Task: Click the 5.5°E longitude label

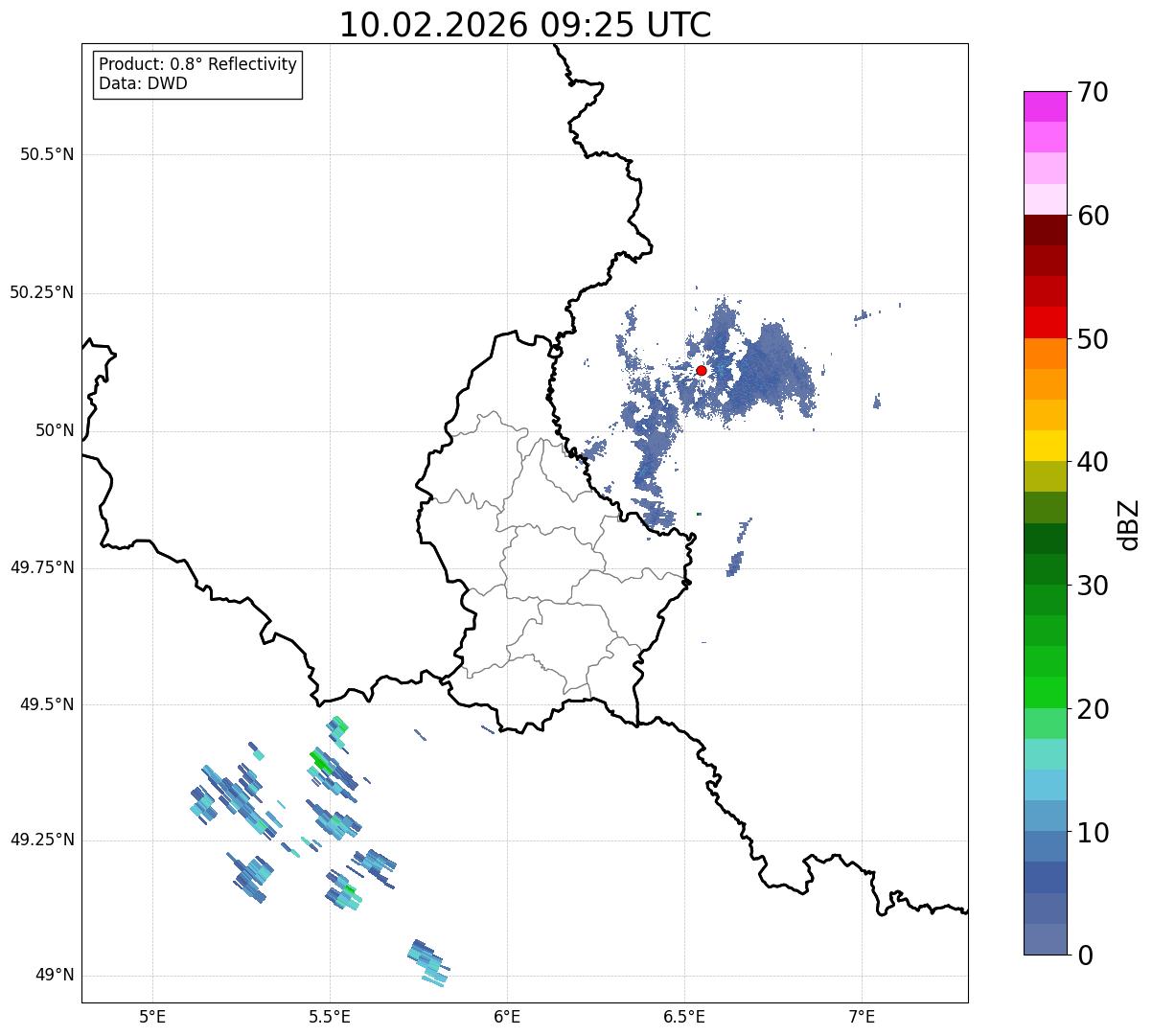Action: [330, 1016]
